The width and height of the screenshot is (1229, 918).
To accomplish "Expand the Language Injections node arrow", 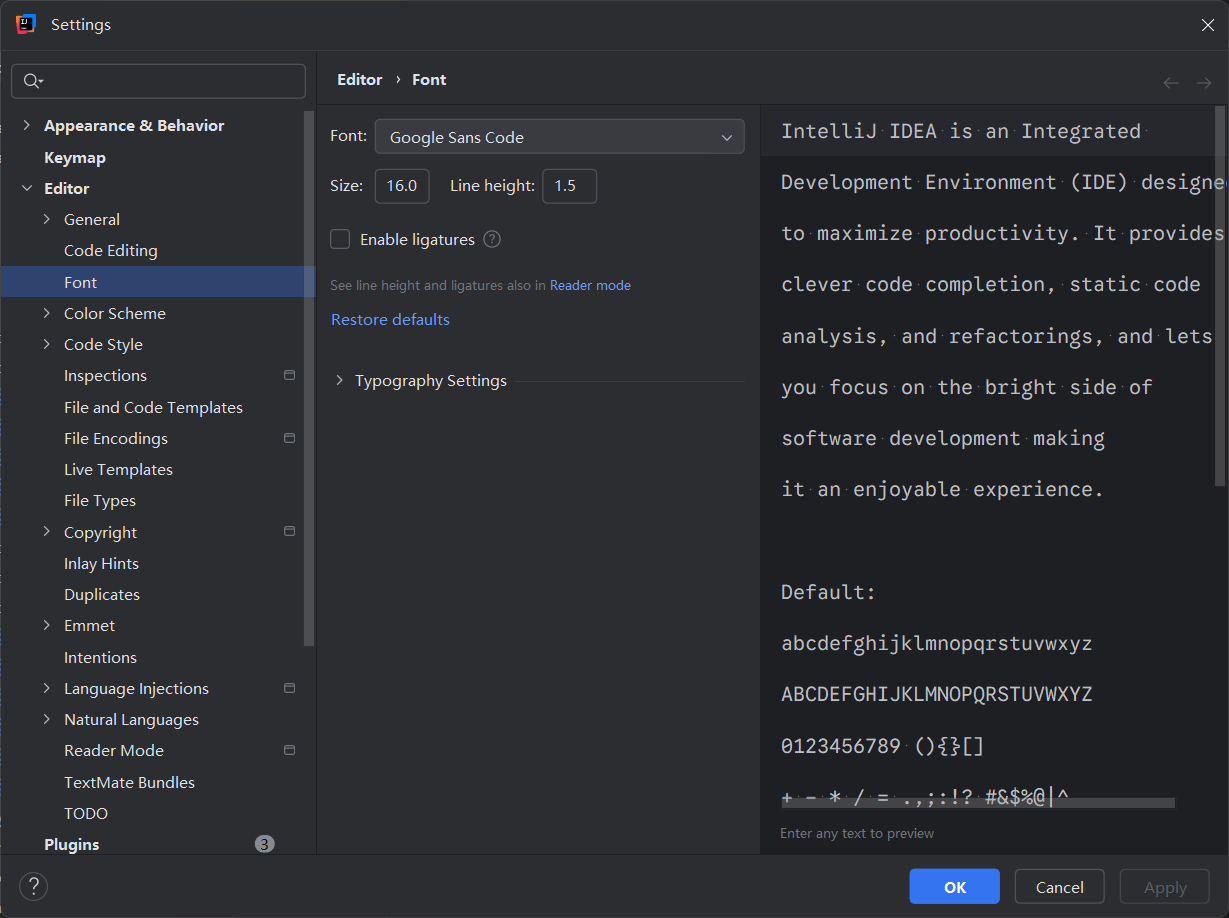I will tap(46, 688).
